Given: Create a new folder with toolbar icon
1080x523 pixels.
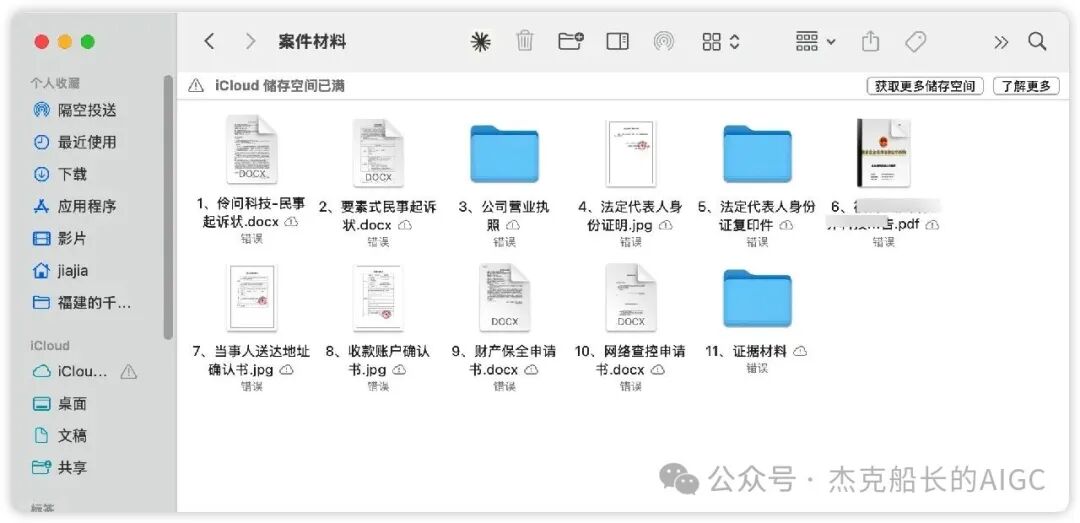Looking at the screenshot, I should [571, 41].
